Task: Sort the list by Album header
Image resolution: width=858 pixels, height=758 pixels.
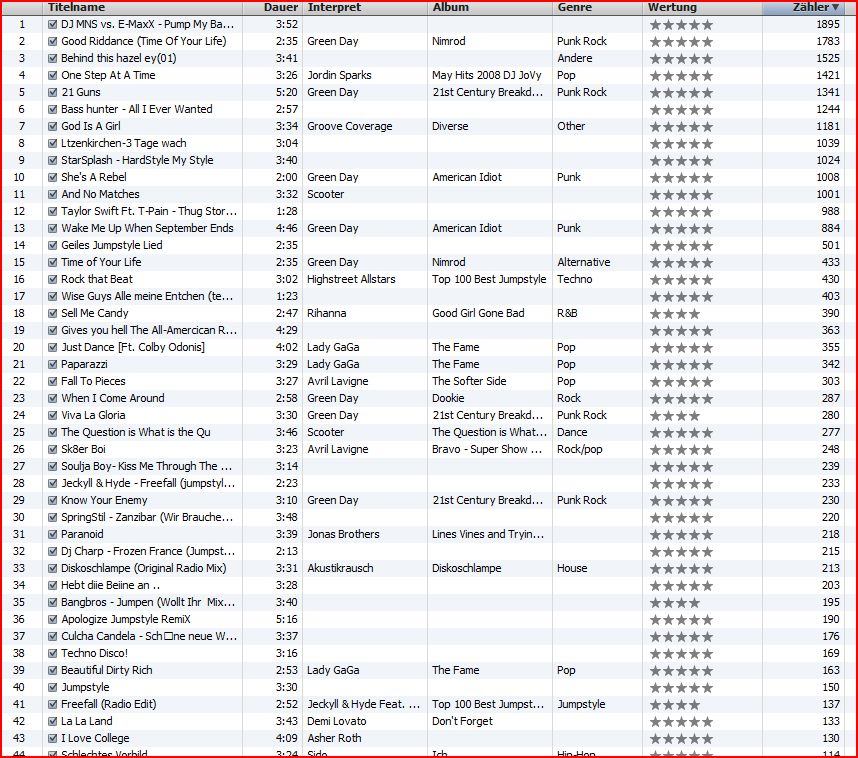Action: coord(490,8)
